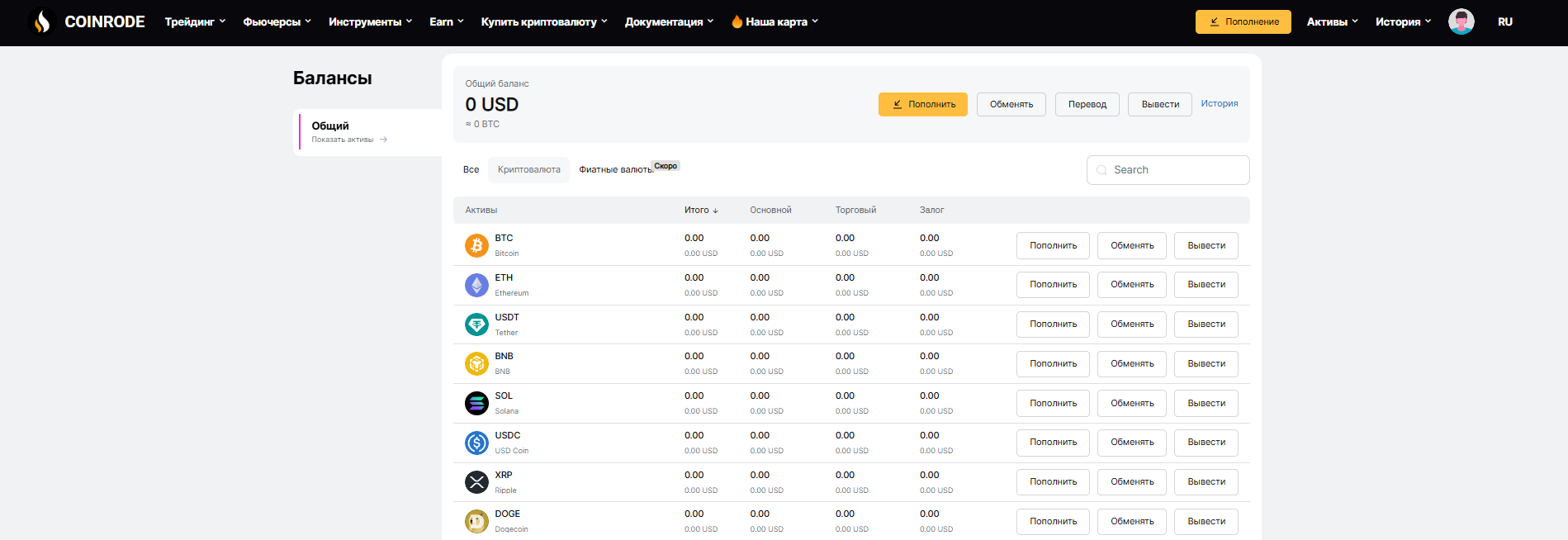Screen dimensions: 1568x540
Task: Click the Bitcoin coin icon
Action: [476, 245]
